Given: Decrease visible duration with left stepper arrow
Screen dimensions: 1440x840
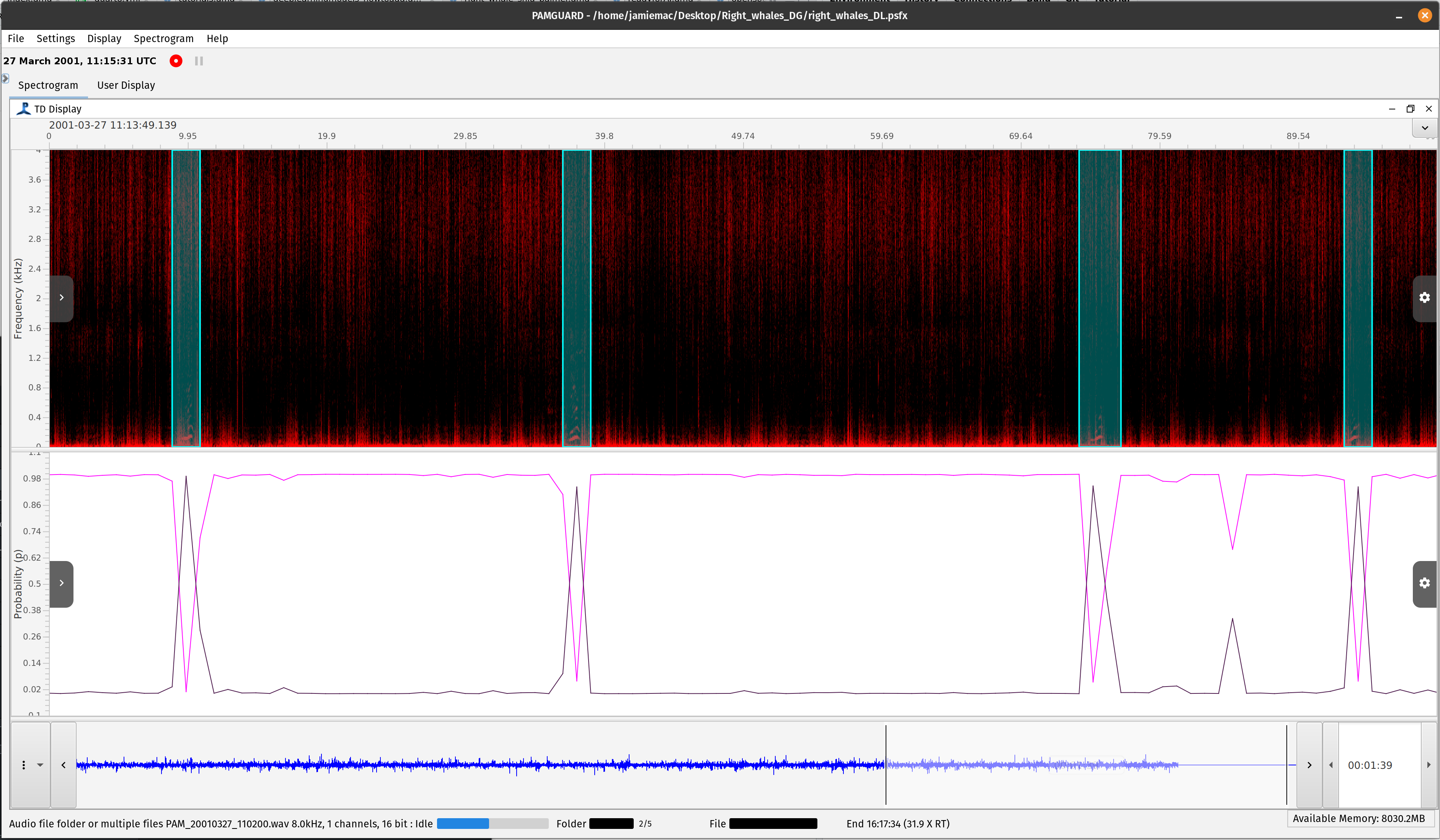Looking at the screenshot, I should click(1331, 765).
